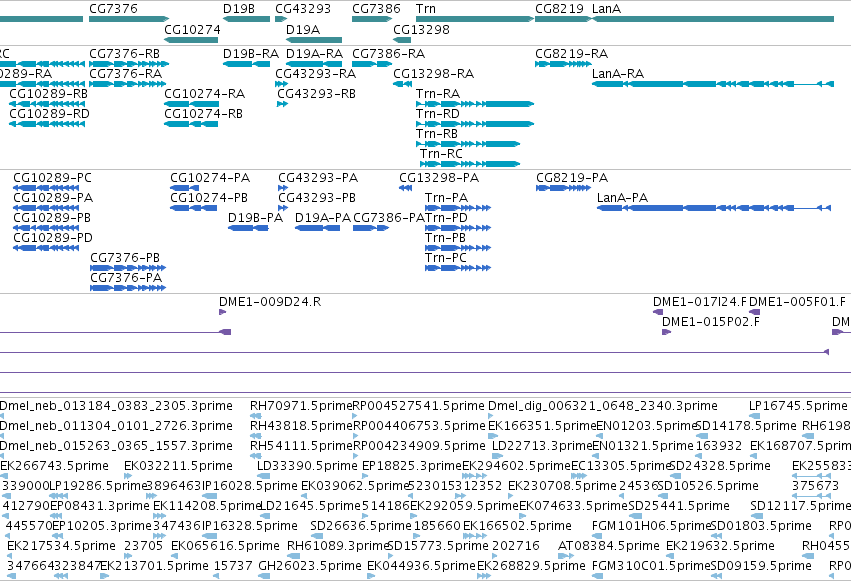Select the CG7376-PB protein label
Viewport: 851px width, 581px height.
pos(125,258)
